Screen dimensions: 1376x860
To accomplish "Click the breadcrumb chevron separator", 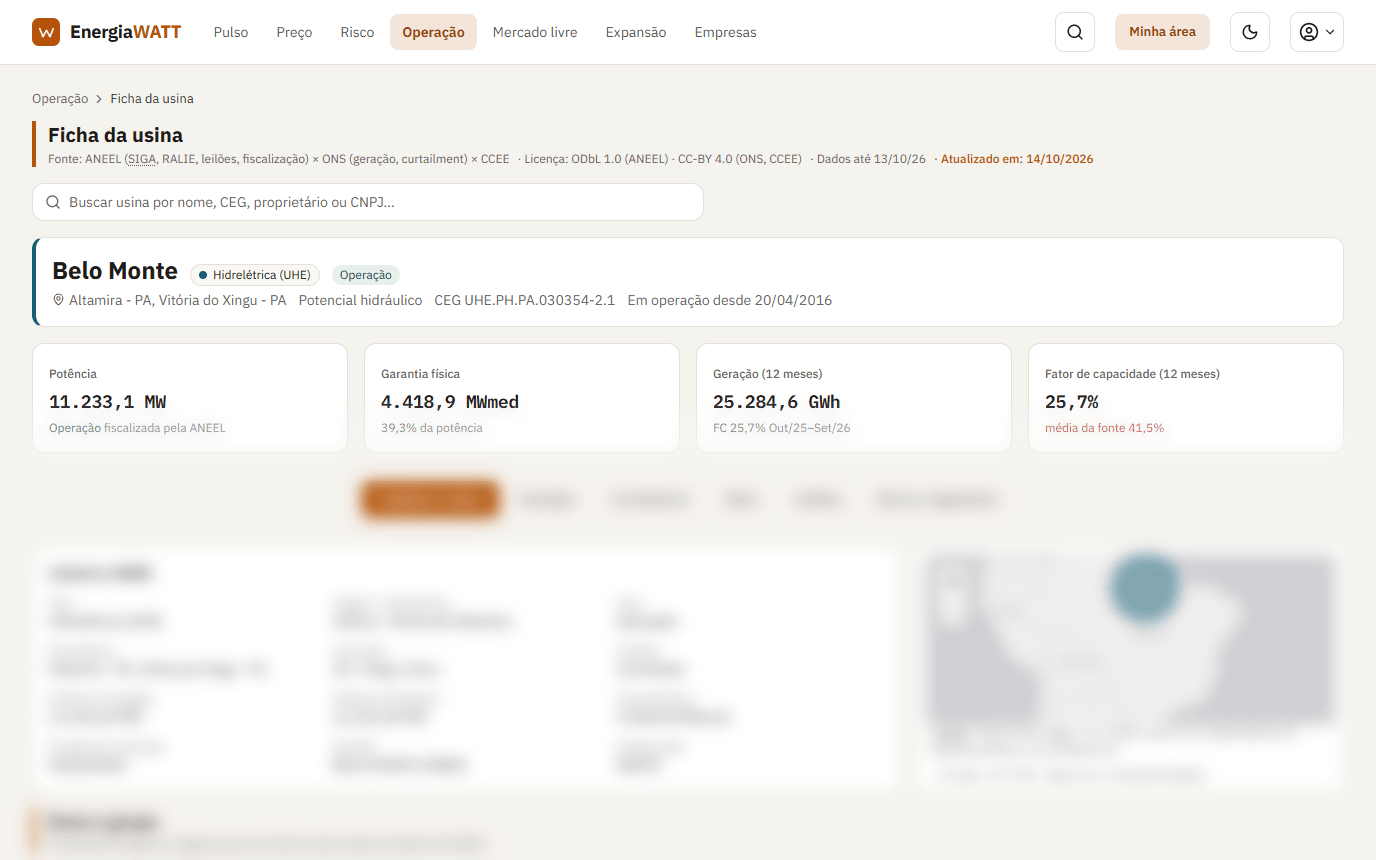I will (x=99, y=99).
